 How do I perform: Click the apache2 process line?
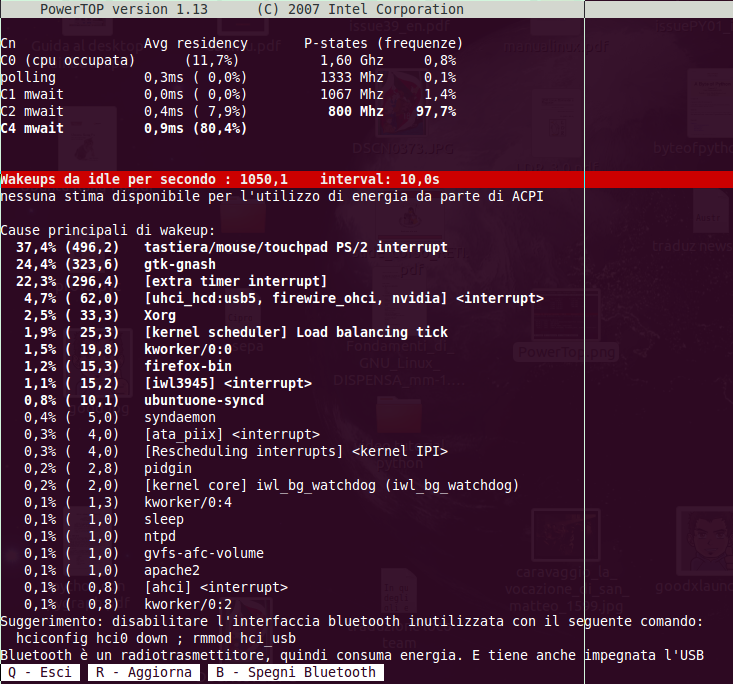pyautogui.click(x=172, y=570)
